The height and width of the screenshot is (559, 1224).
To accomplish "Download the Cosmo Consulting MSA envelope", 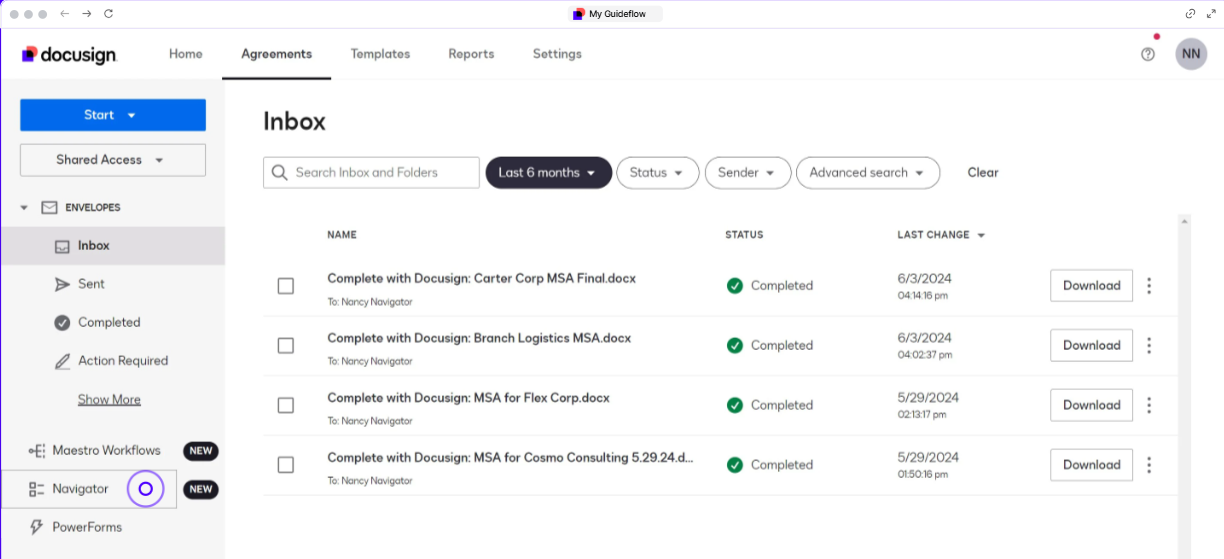I will (x=1091, y=464).
